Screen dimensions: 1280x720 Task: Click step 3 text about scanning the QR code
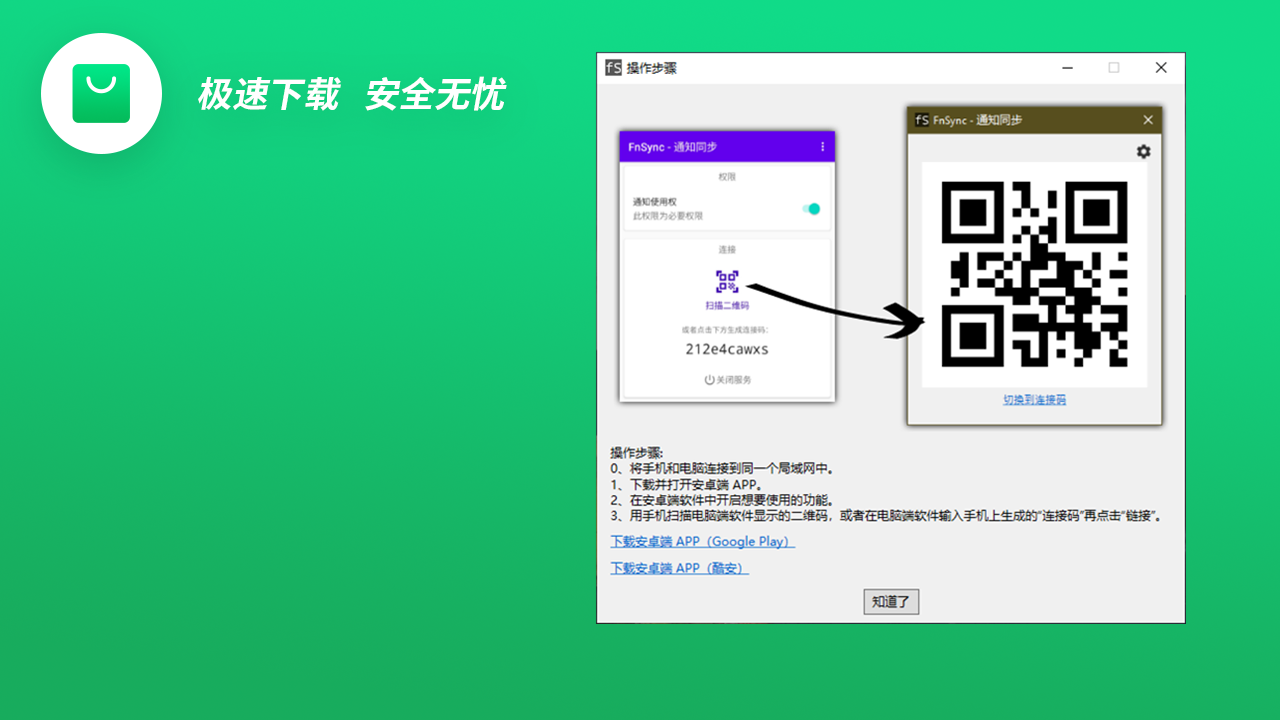pyautogui.click(x=887, y=517)
